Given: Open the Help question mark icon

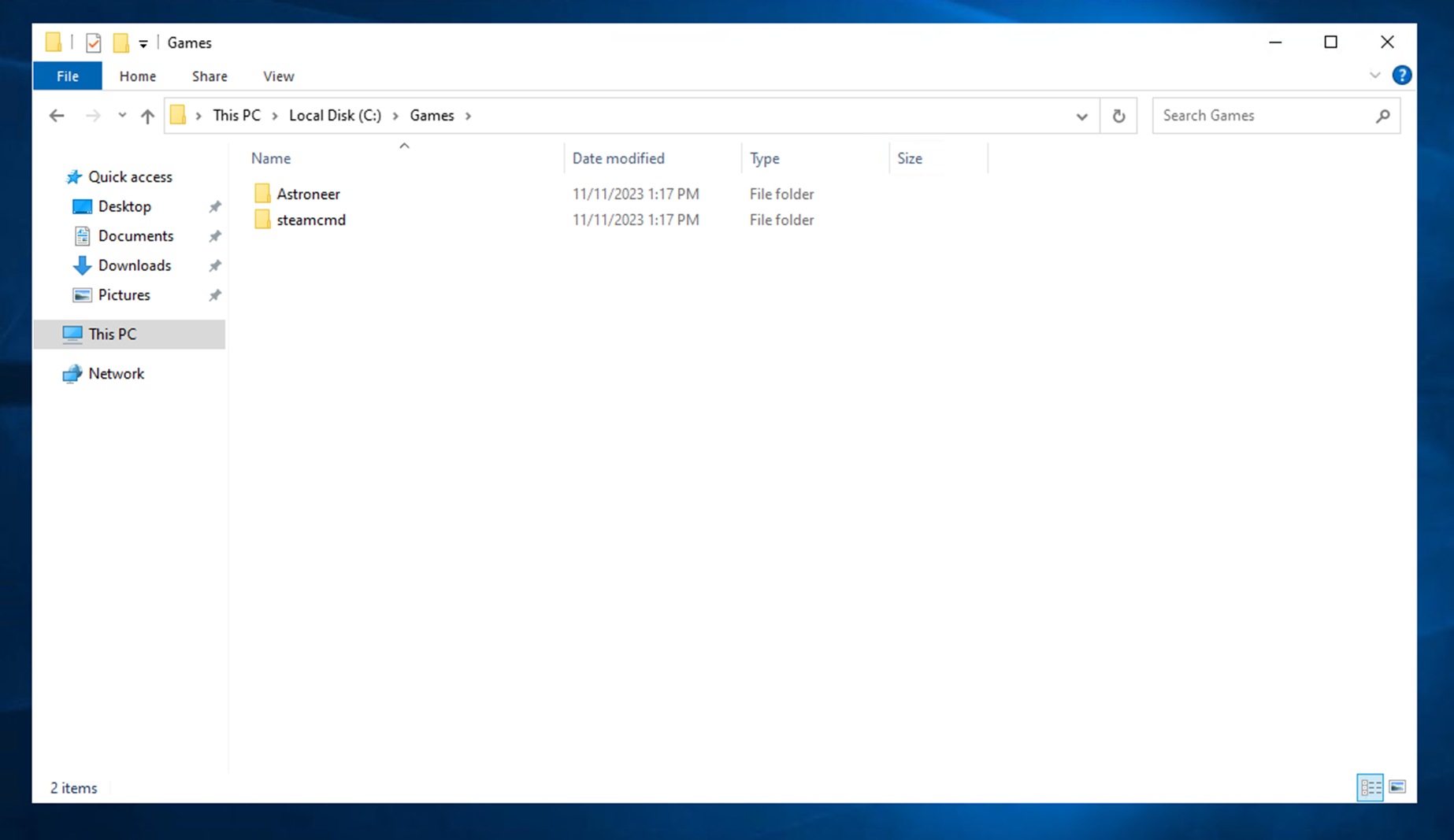Looking at the screenshot, I should pos(1401,76).
